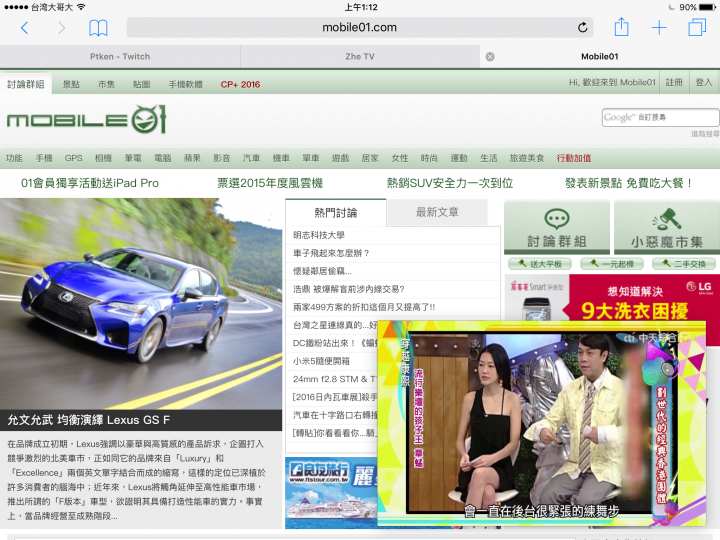Open the Safari share sheet icon
Image resolution: width=720 pixels, height=540 pixels.
(x=621, y=27)
